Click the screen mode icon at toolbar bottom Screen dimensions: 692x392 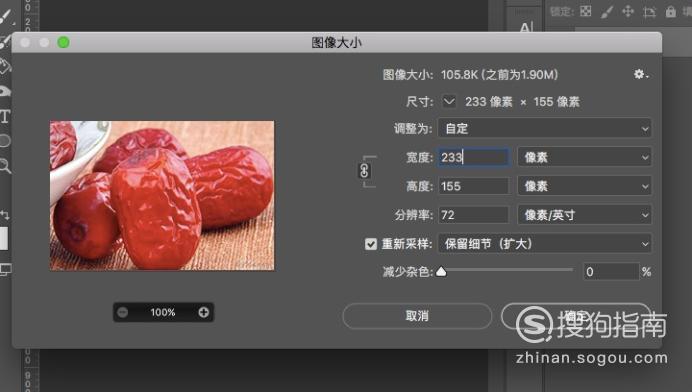[5, 269]
